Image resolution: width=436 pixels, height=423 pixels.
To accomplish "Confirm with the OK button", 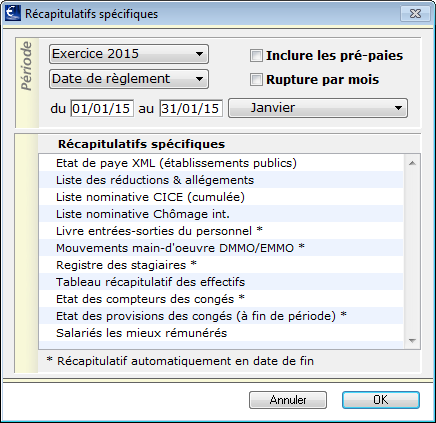I will (x=381, y=400).
